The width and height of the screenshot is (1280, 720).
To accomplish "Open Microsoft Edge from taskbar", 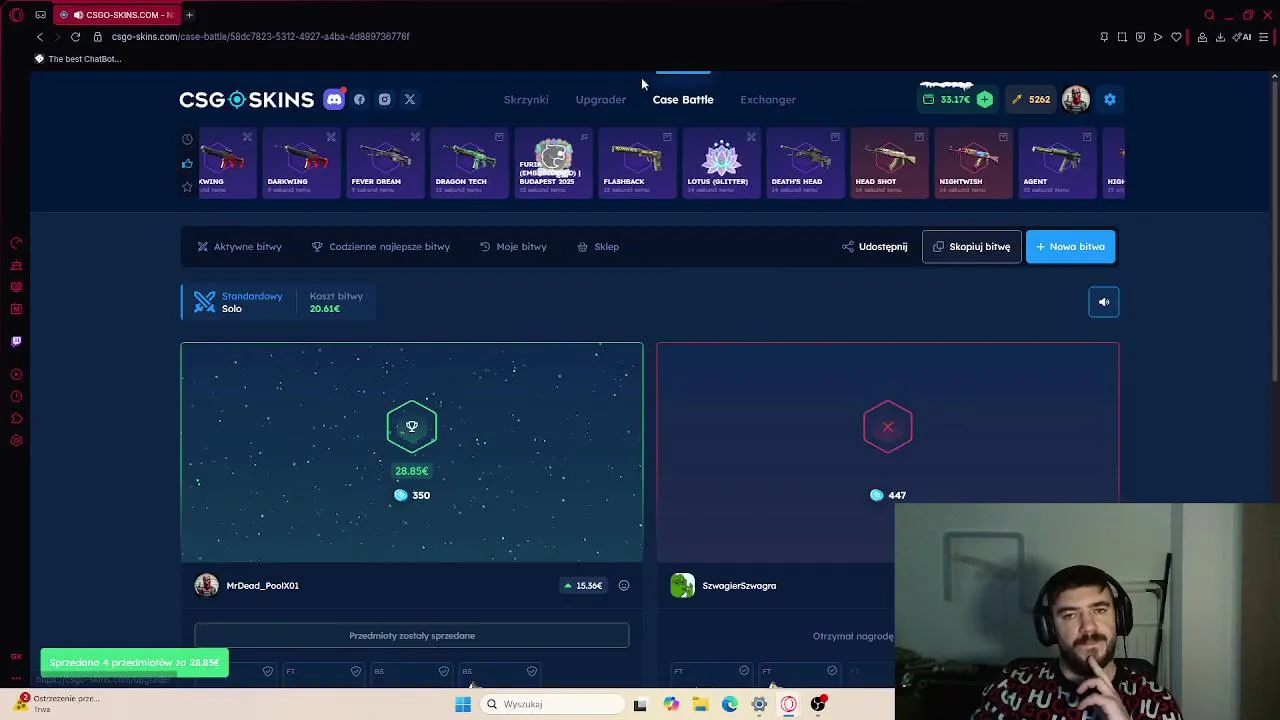I will pyautogui.click(x=730, y=704).
